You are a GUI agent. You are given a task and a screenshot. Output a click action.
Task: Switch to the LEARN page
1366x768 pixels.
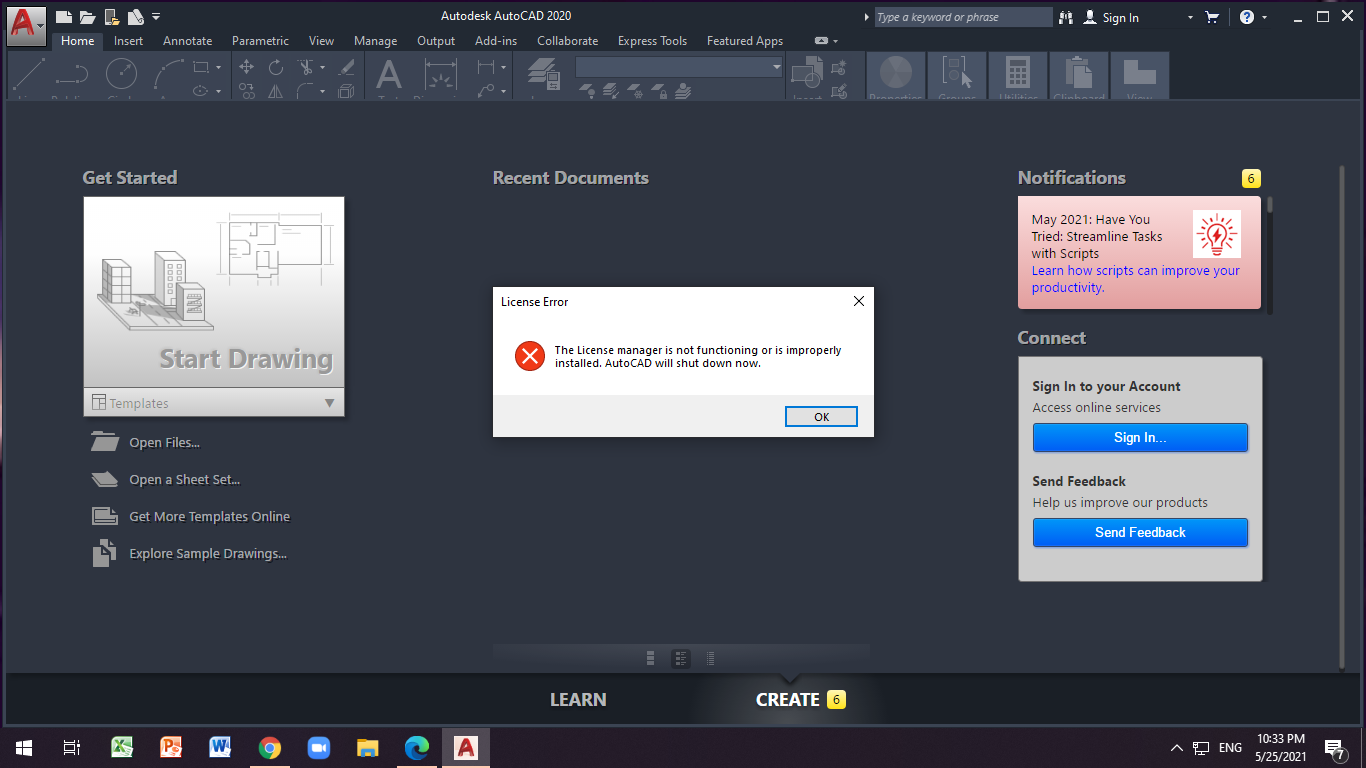click(x=578, y=700)
